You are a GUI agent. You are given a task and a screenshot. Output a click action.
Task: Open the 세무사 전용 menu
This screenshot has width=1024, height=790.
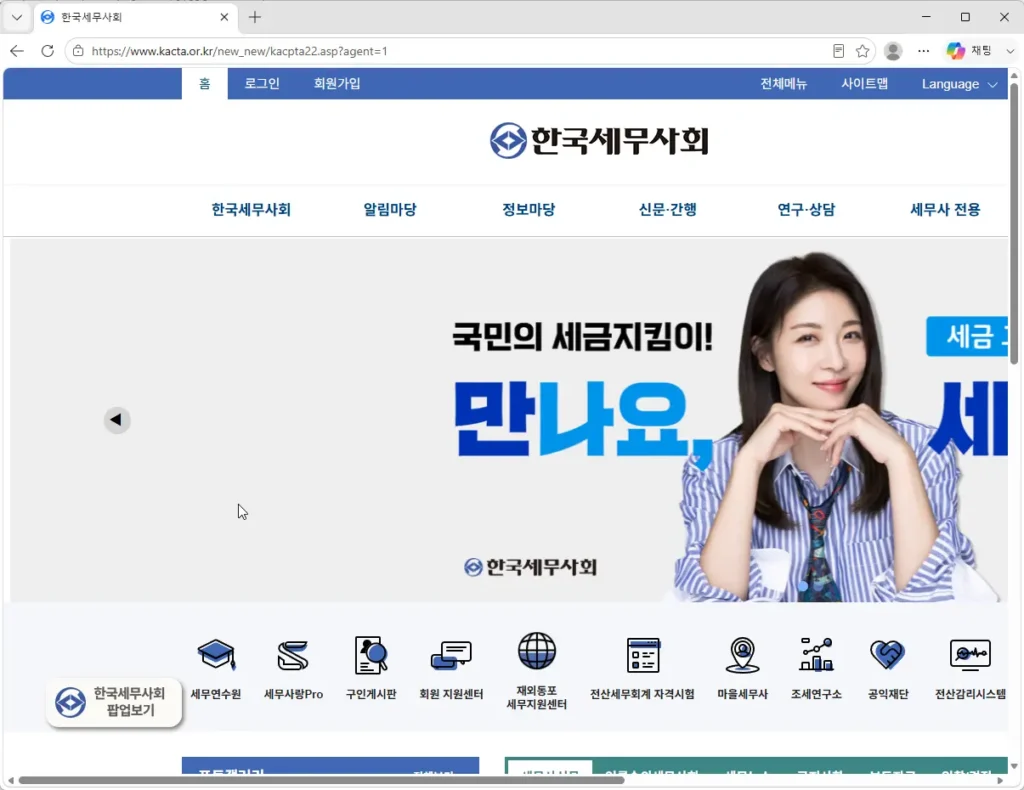[945, 210]
